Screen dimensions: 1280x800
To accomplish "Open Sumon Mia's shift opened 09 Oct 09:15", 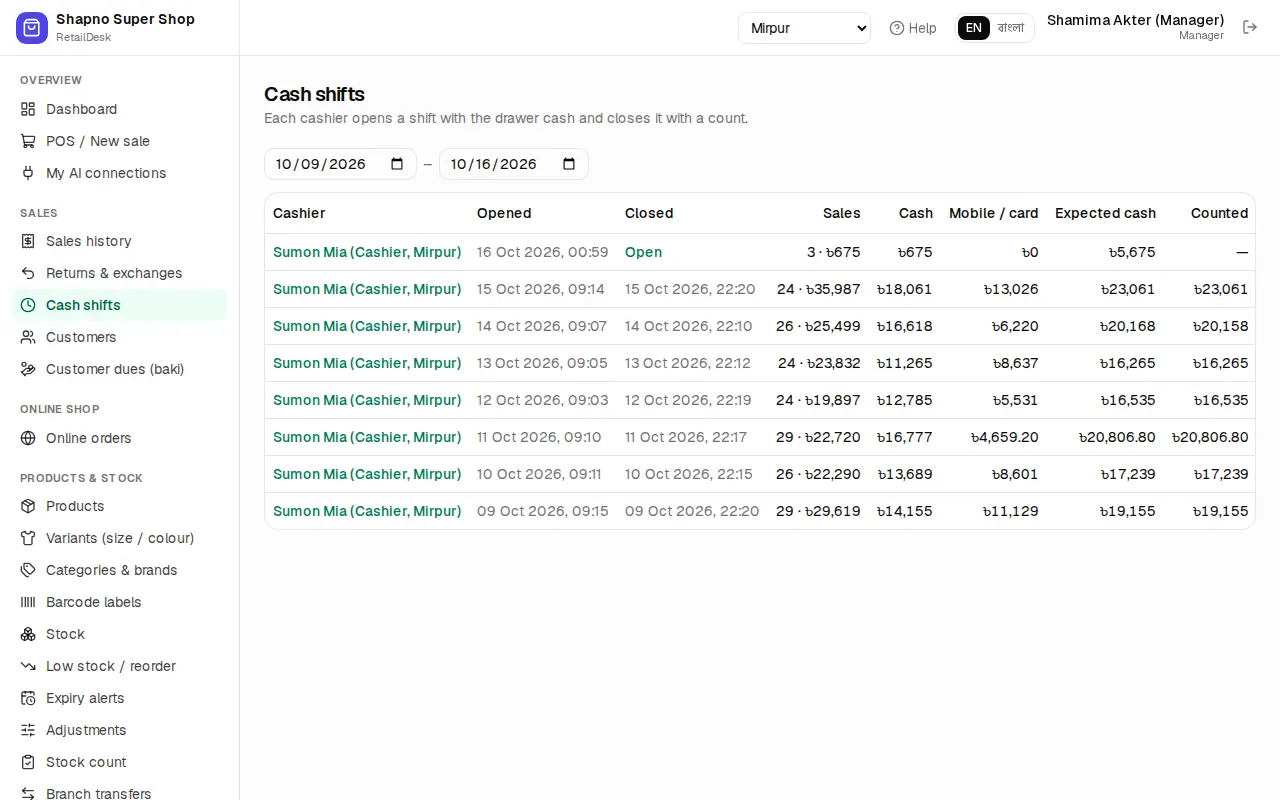I will [x=367, y=511].
